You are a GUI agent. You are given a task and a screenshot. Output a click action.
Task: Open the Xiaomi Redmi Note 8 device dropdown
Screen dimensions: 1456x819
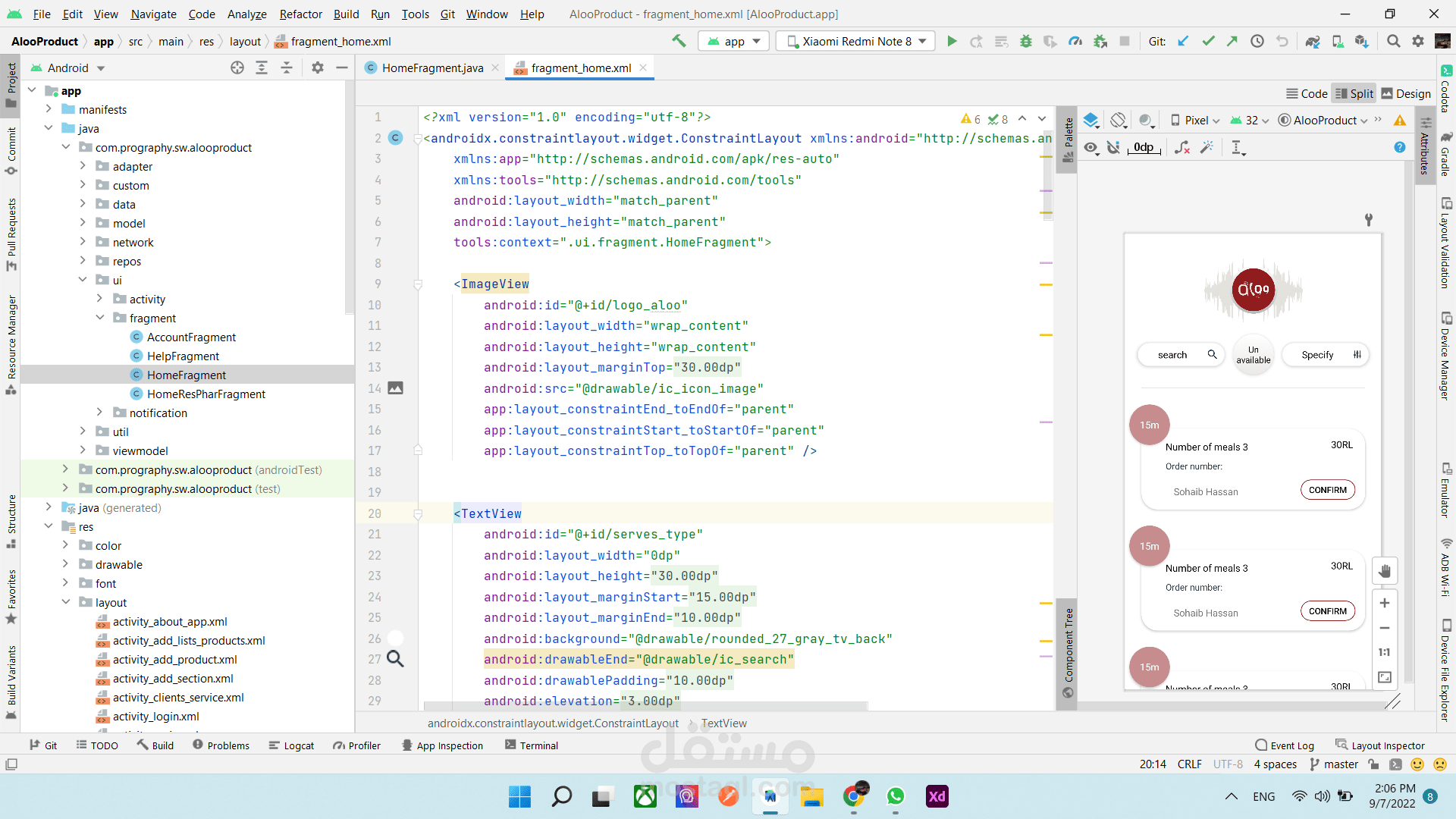point(856,42)
